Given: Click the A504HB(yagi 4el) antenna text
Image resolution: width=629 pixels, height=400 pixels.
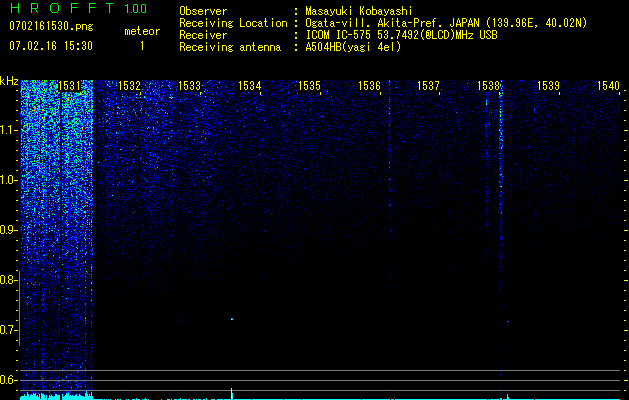Looking at the screenshot, I should tap(353, 47).
